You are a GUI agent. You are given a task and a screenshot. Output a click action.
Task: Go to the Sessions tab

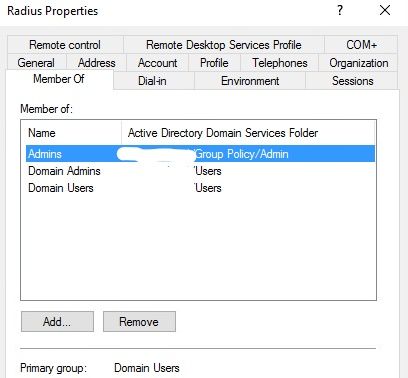[x=352, y=81]
